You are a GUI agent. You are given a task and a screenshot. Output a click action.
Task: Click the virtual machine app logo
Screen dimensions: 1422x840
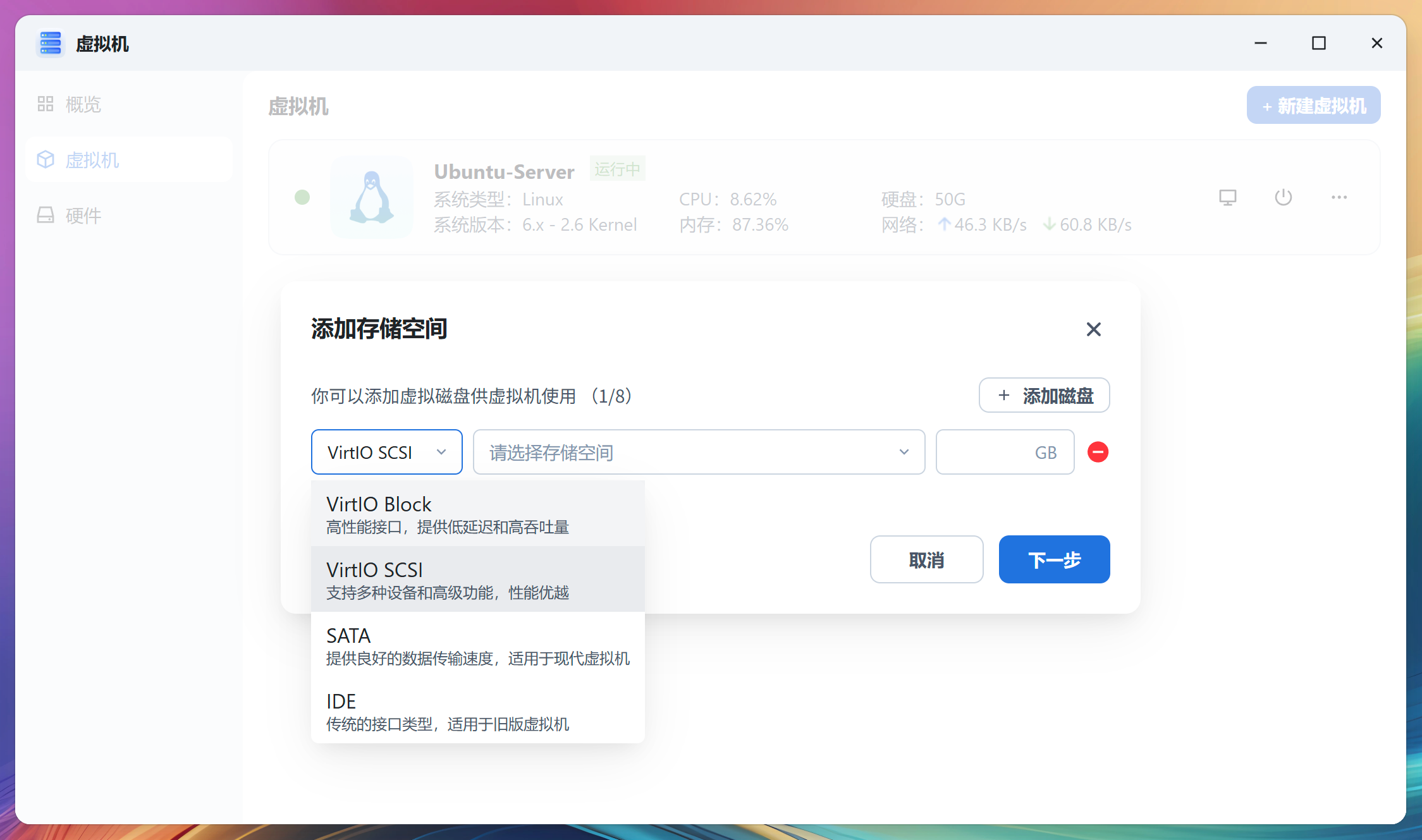click(x=51, y=44)
